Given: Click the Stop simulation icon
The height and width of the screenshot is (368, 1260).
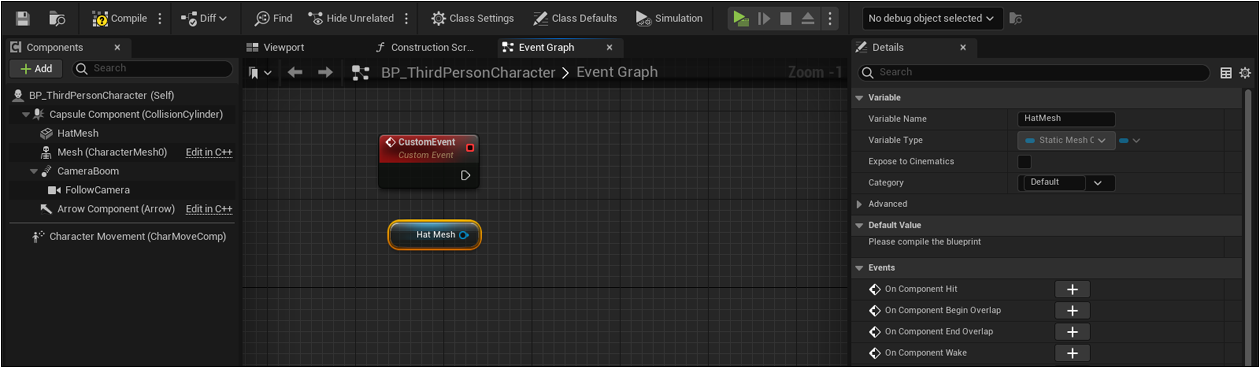Looking at the screenshot, I should point(785,18).
